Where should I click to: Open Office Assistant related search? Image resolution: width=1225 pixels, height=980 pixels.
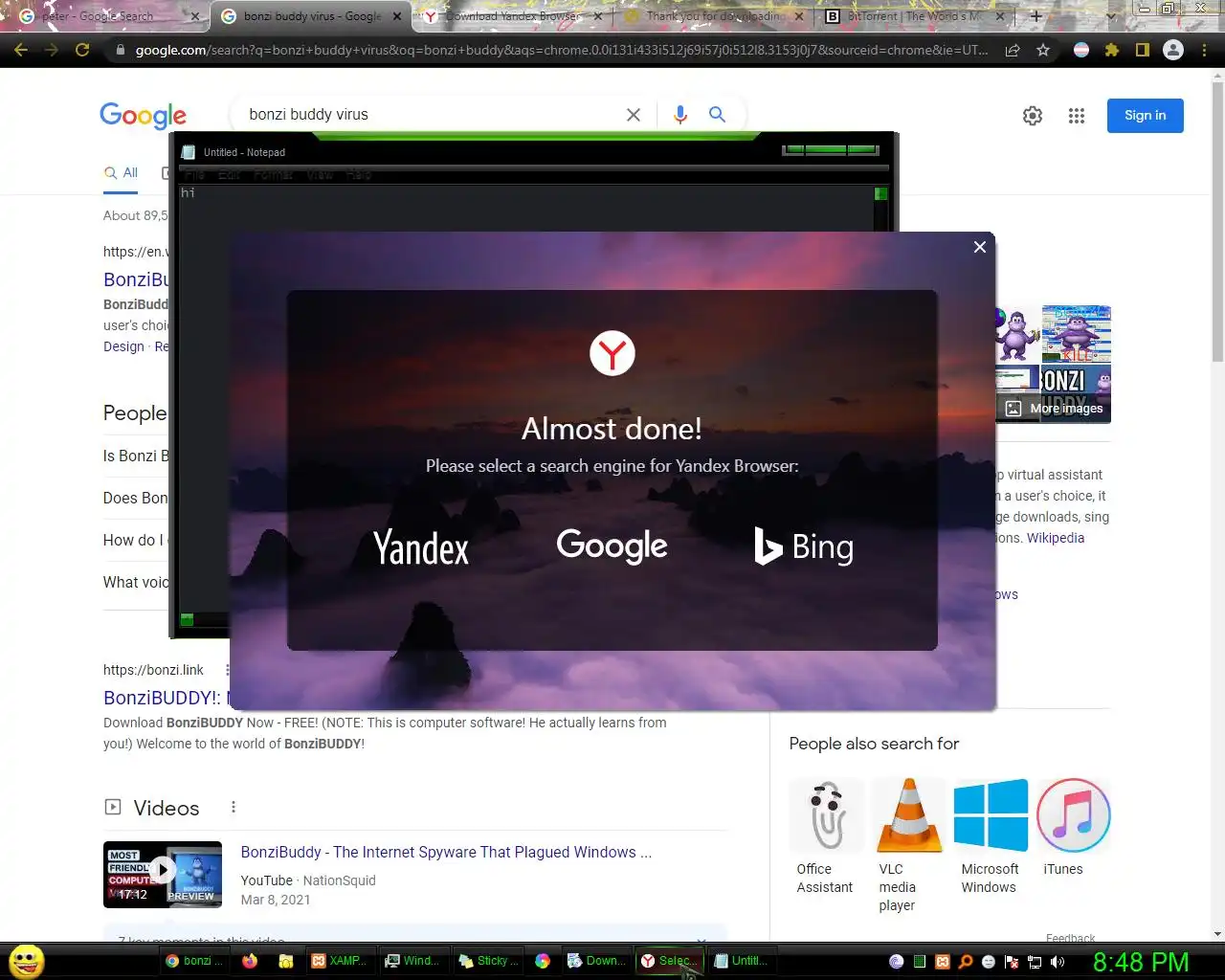point(826,837)
